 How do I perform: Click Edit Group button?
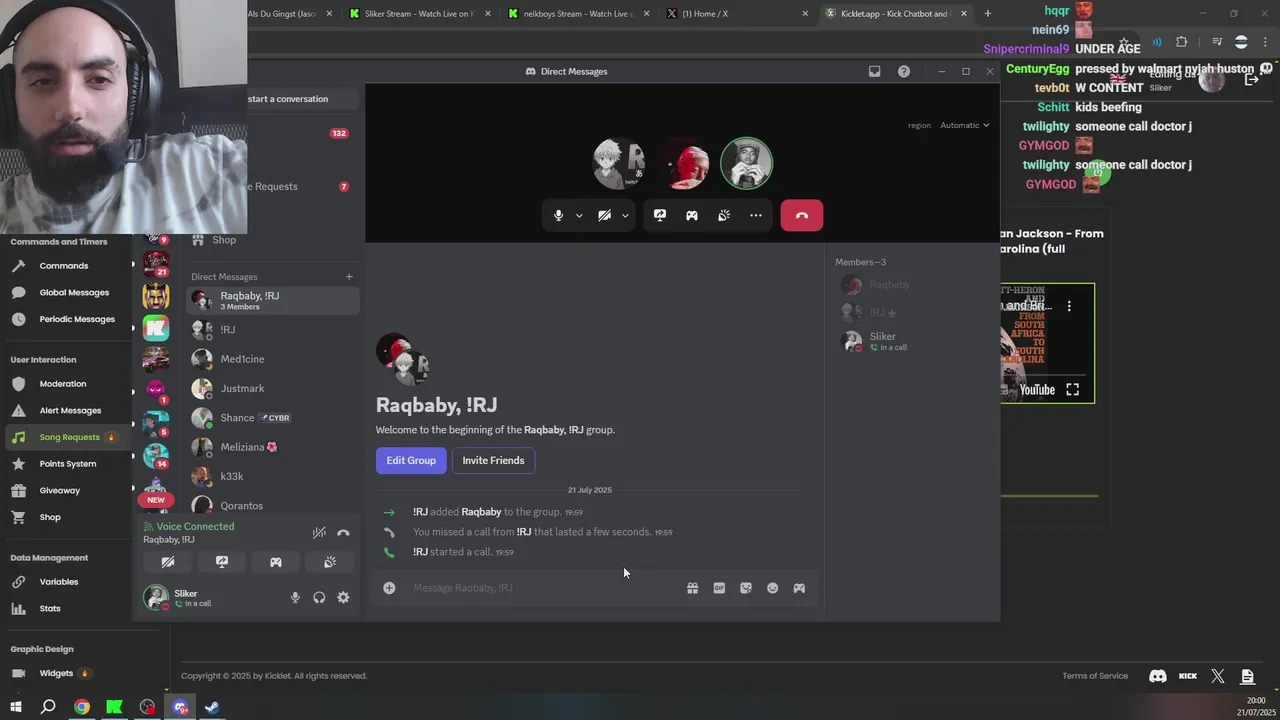pyautogui.click(x=411, y=460)
